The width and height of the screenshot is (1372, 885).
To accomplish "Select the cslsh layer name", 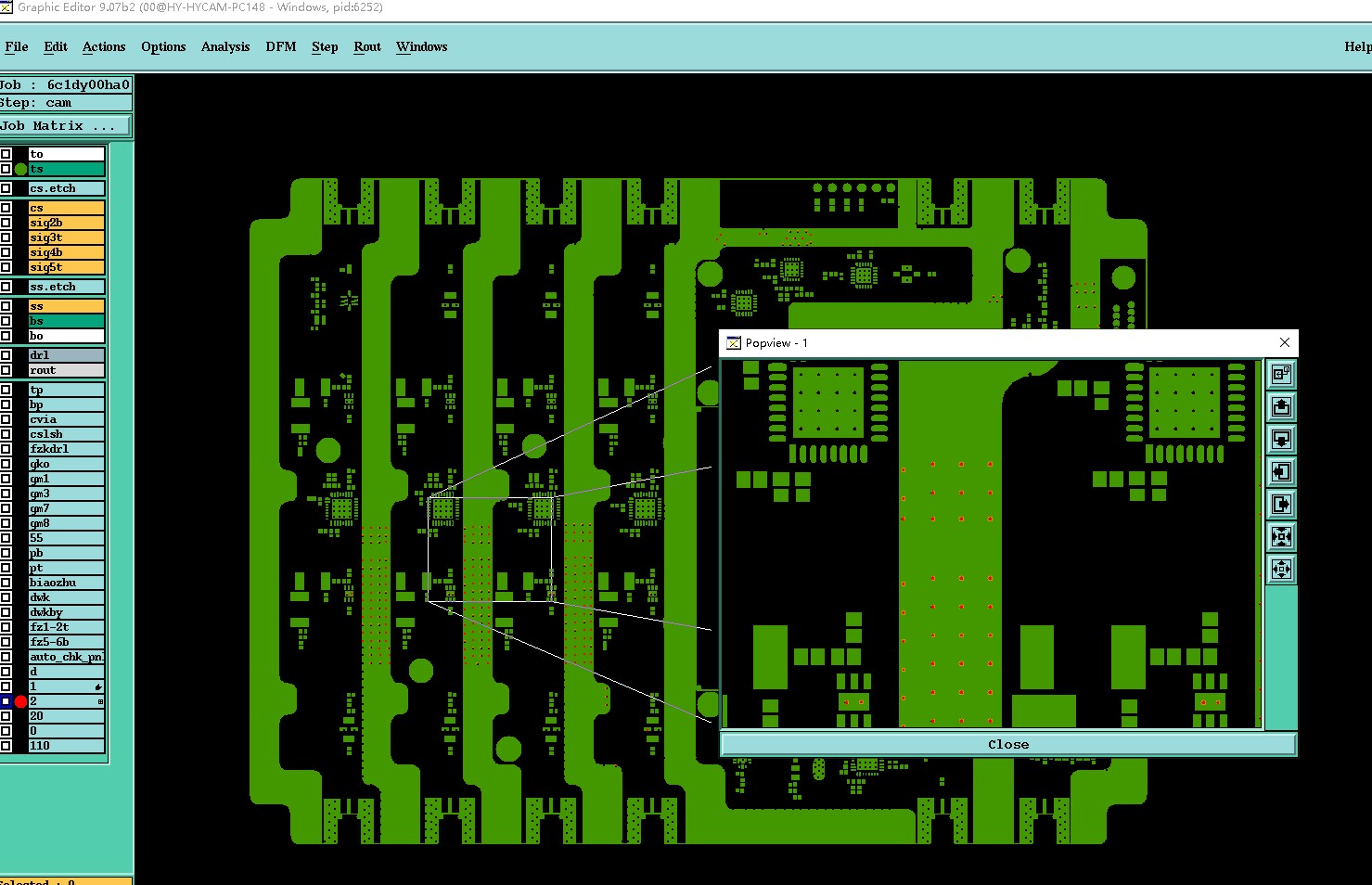I will tap(66, 434).
